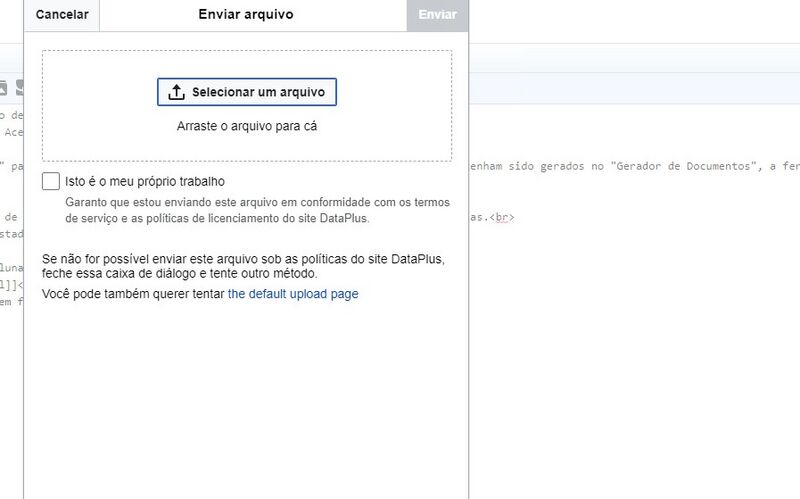
Task: Check 'Isto é o meu próprio trabalho'
Action: (x=51, y=181)
